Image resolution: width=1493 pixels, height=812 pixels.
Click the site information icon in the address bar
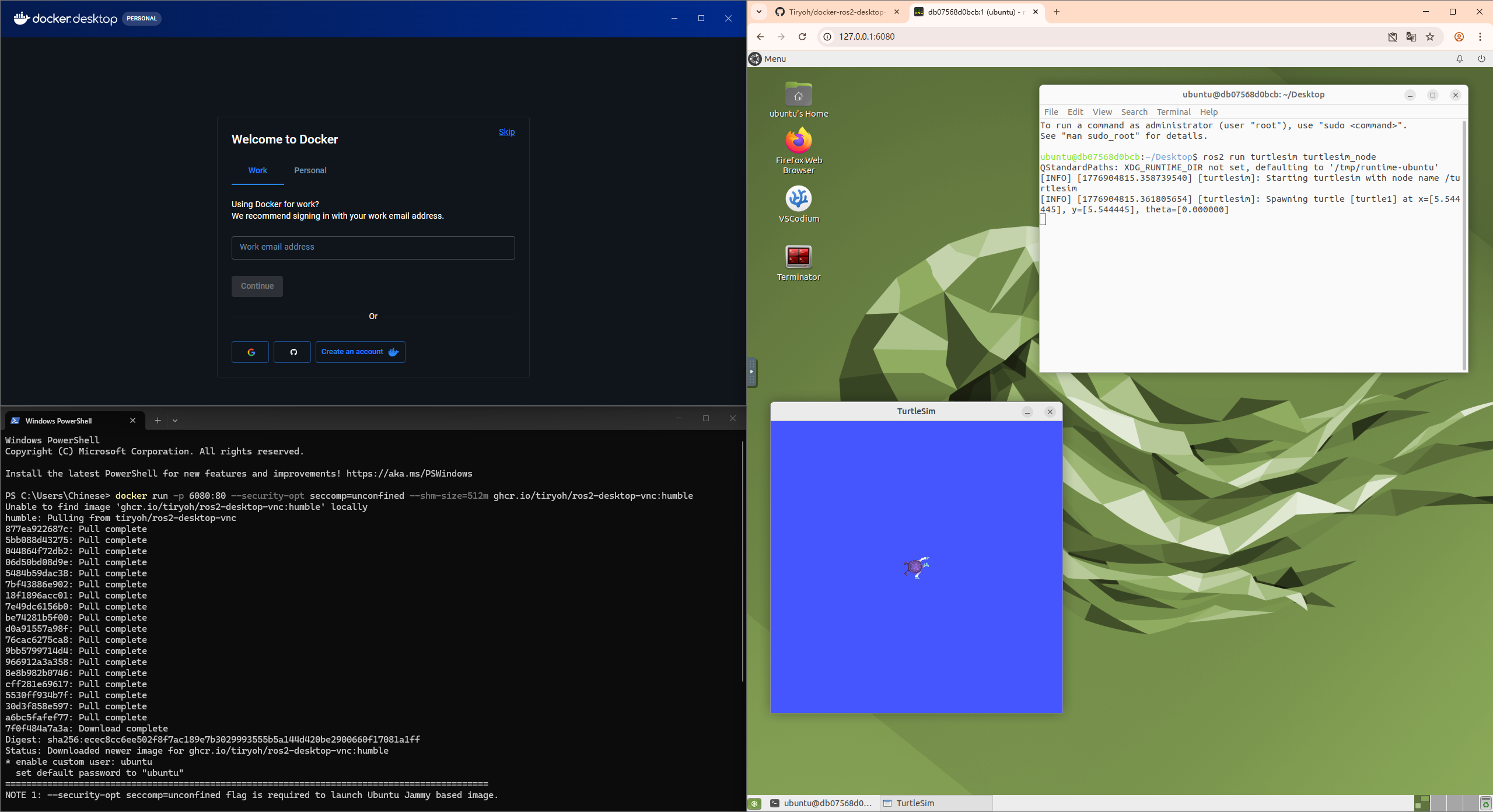pyautogui.click(x=827, y=37)
